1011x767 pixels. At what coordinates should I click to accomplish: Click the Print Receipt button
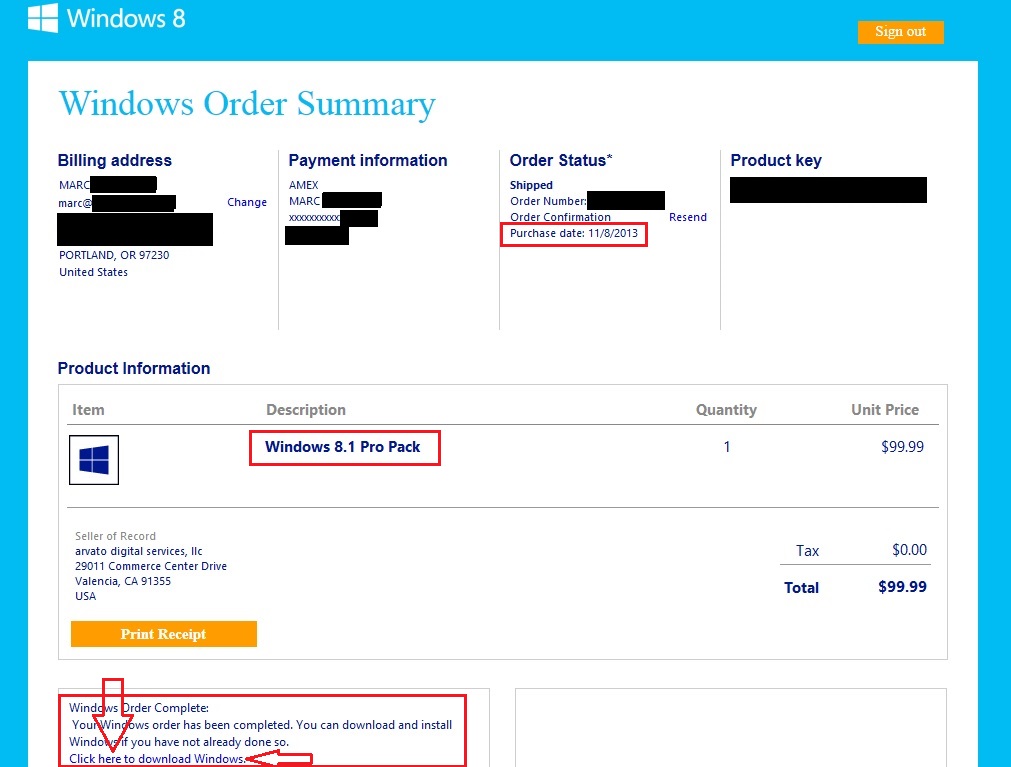tap(164, 634)
